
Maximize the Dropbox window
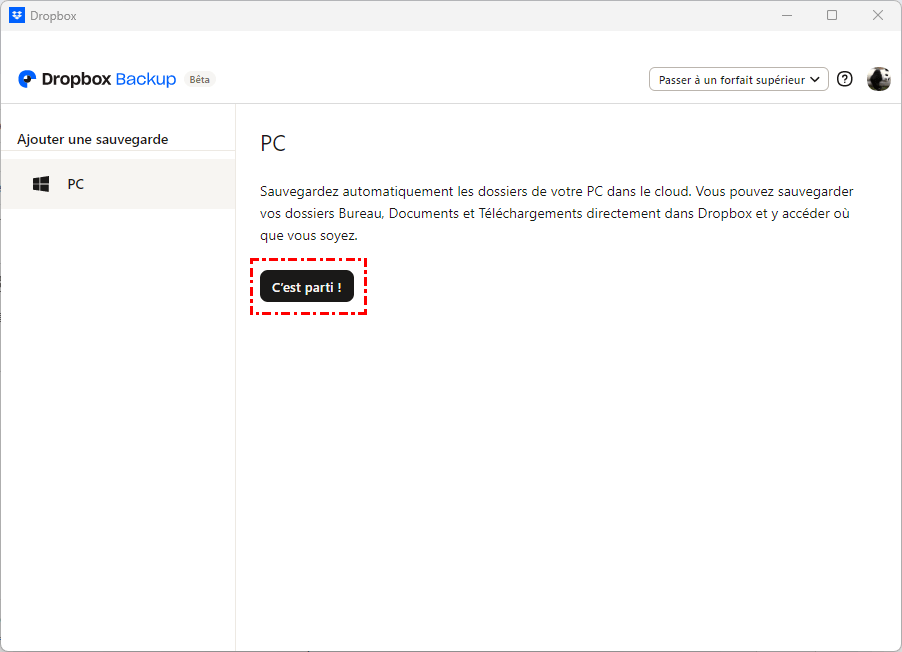(832, 16)
